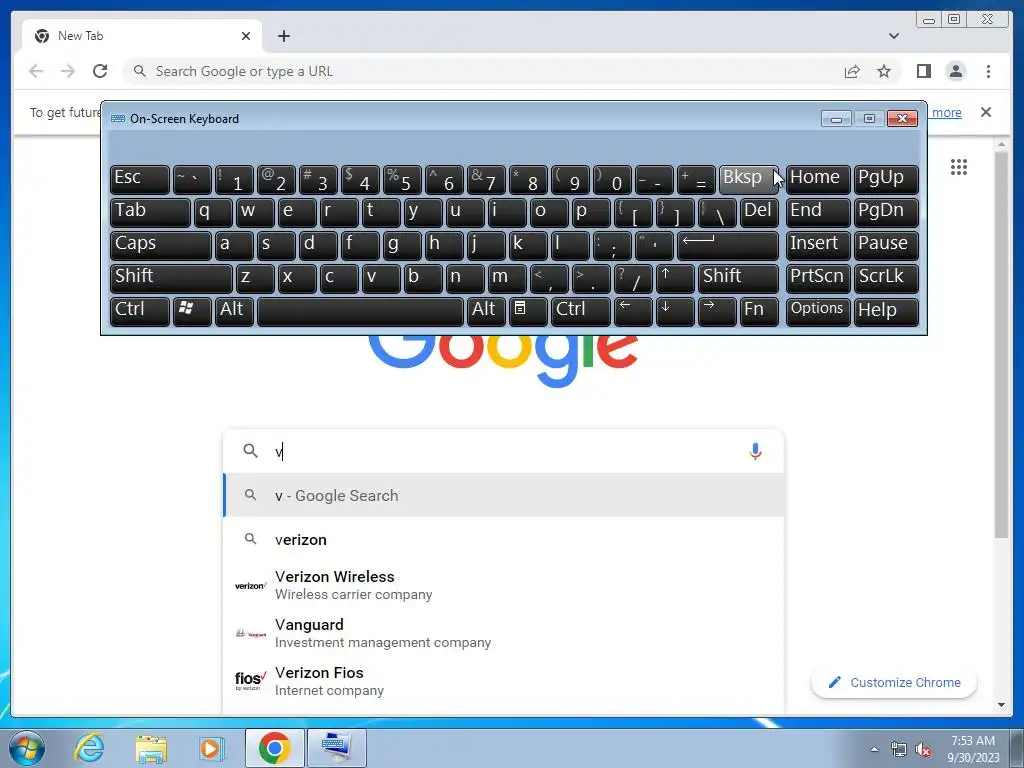Click page vertical scrollbar
Screen dimensions: 1024x768
(x=1001, y=345)
